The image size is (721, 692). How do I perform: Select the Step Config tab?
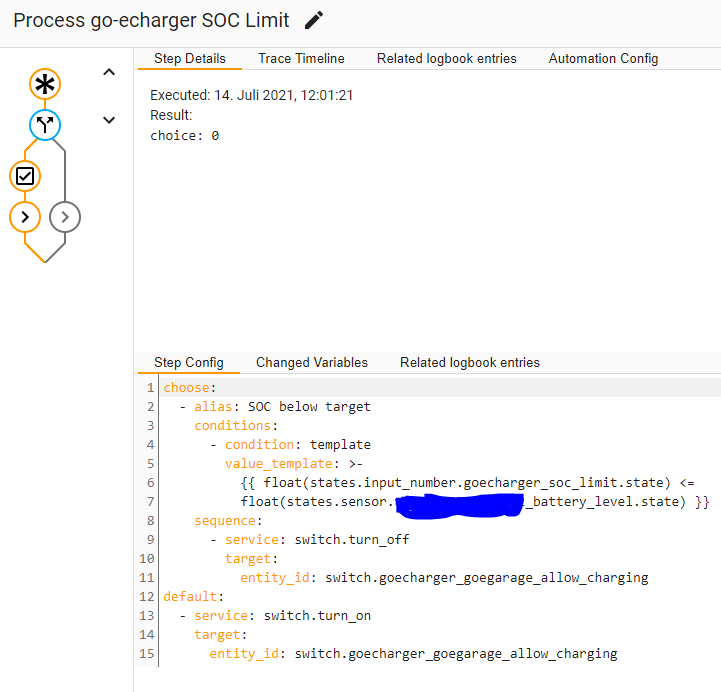tap(189, 363)
